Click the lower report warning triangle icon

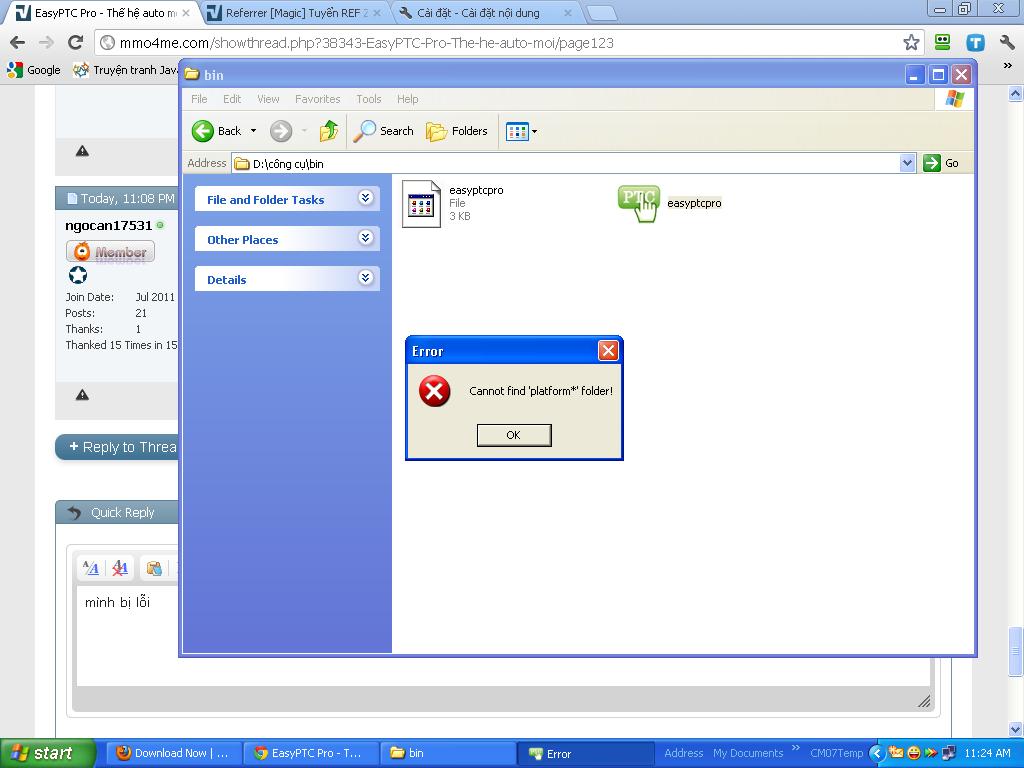(x=82, y=394)
